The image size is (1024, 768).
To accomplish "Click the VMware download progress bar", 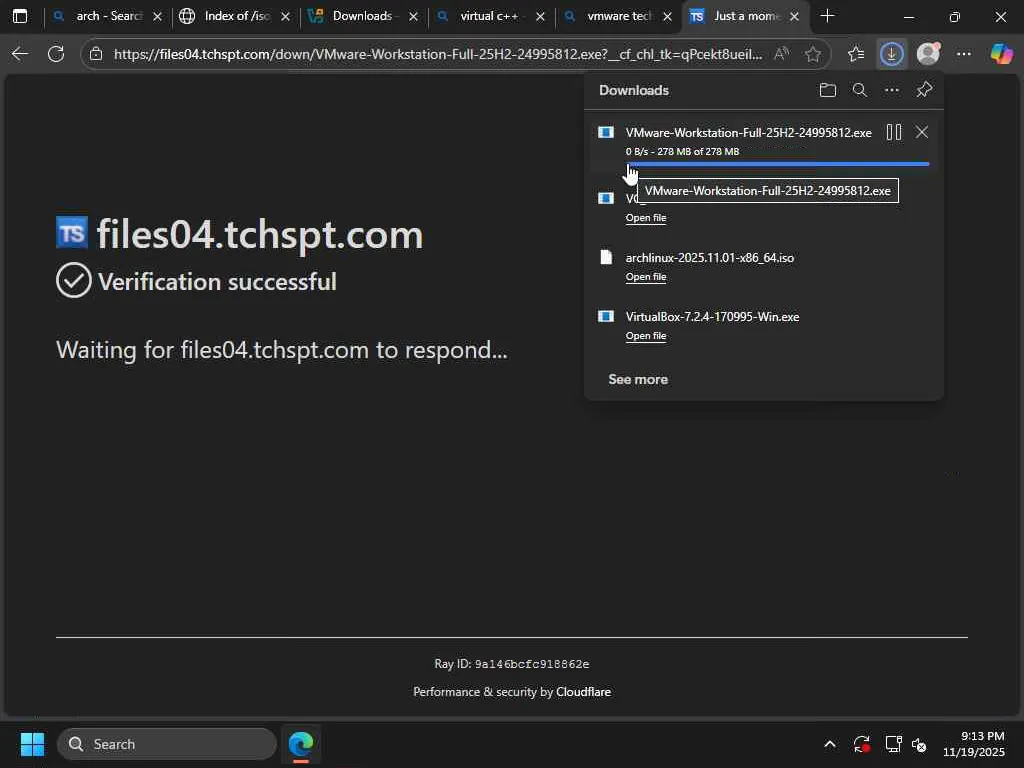I will [777, 164].
